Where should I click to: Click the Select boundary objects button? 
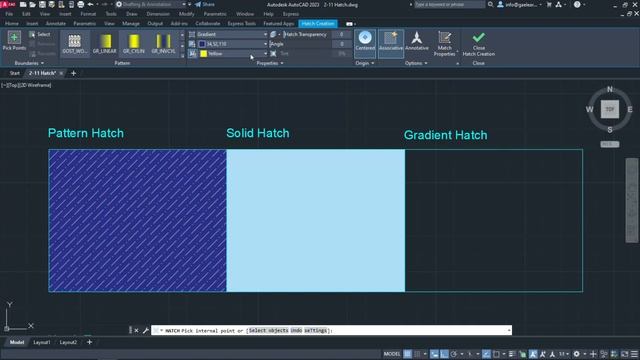[x=40, y=34]
